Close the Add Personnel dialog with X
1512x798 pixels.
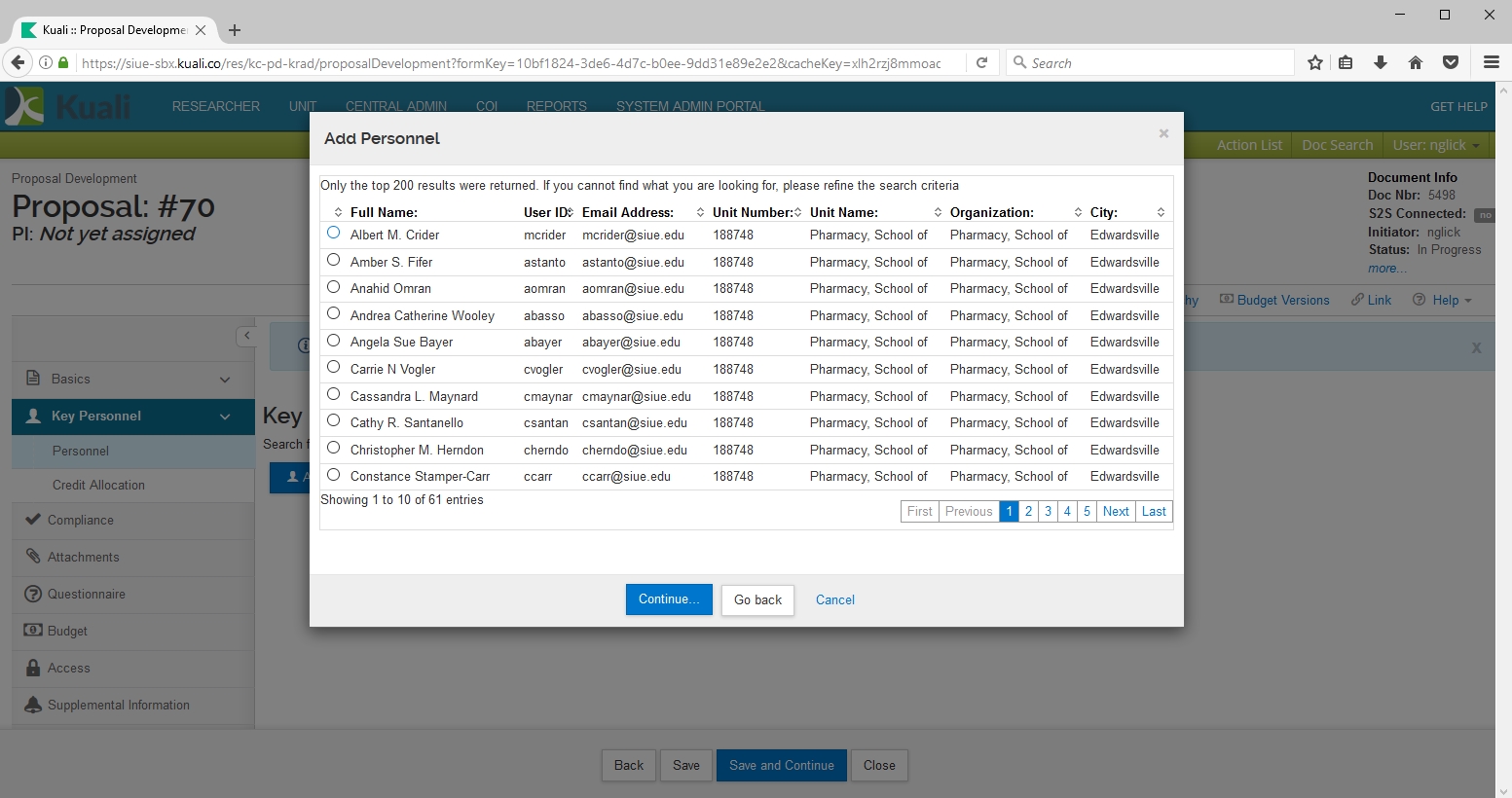pos(1163,134)
